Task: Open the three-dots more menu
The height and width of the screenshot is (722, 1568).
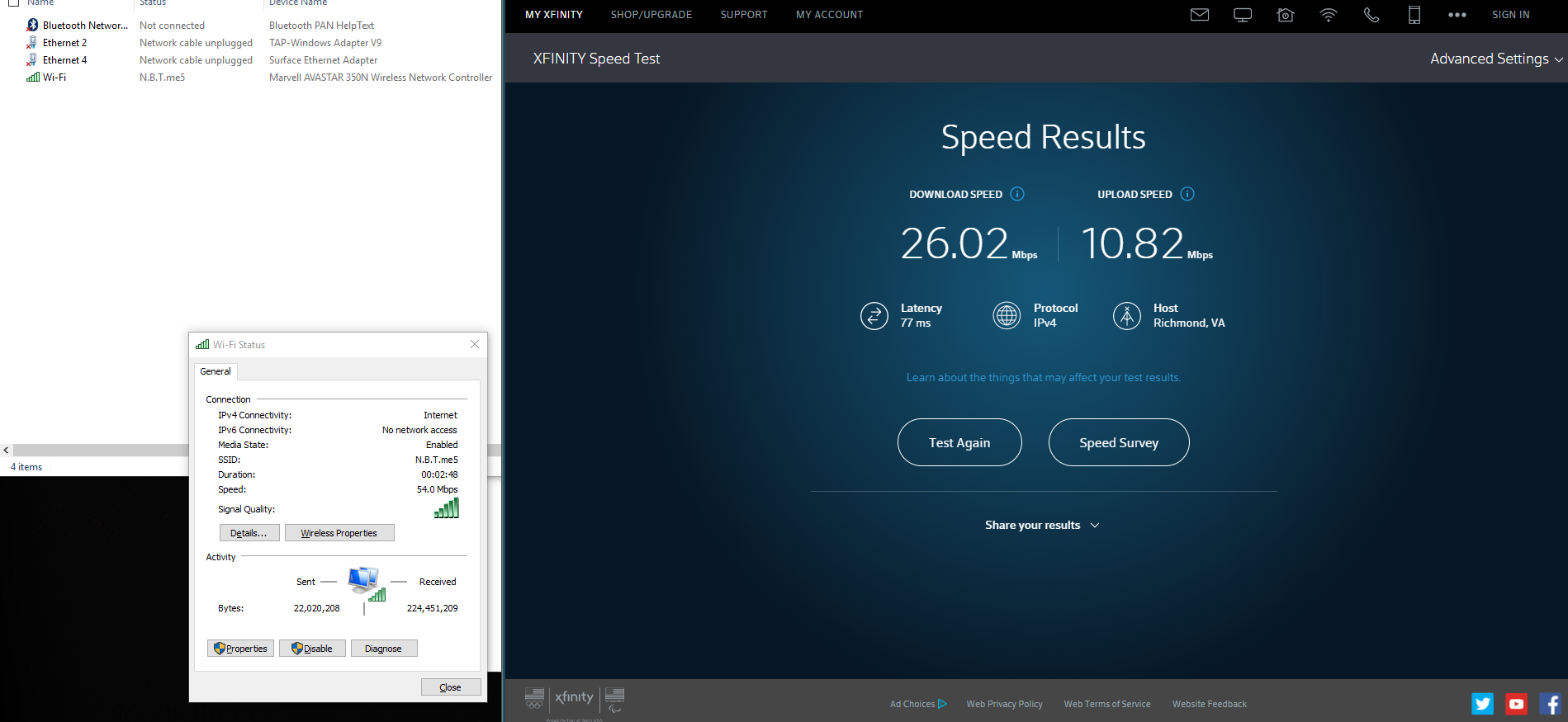Action: click(x=1457, y=15)
